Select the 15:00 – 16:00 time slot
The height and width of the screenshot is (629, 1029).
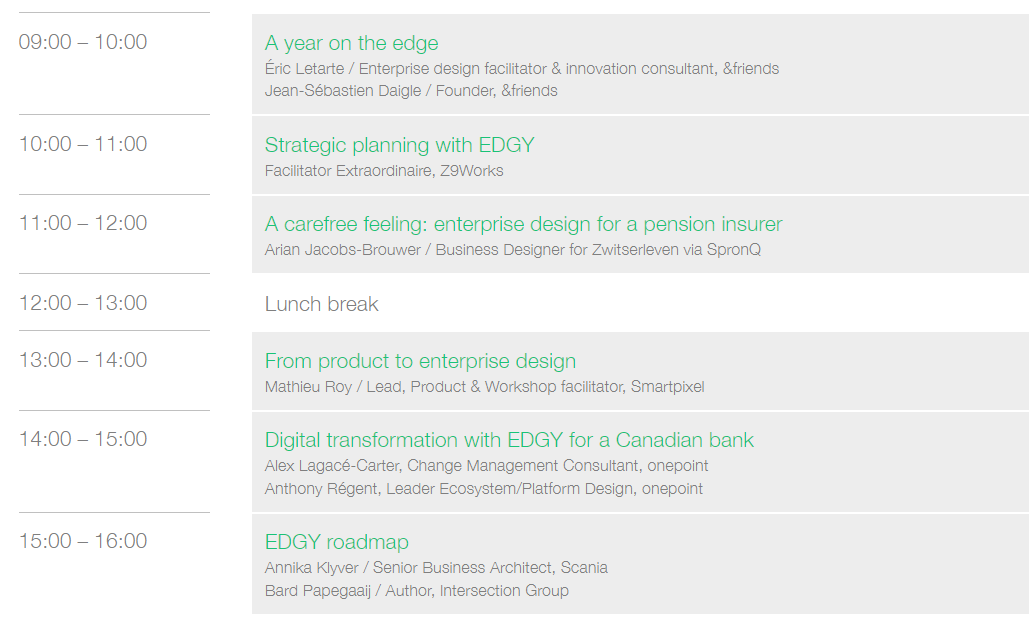coord(83,541)
